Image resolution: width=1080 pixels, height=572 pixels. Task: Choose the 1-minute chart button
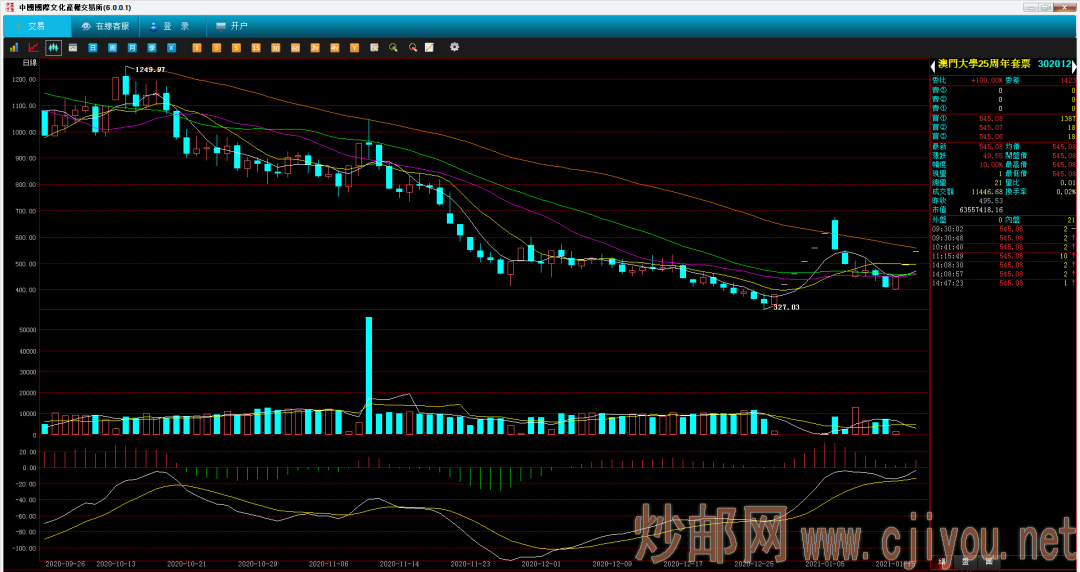pyautogui.click(x=196, y=48)
